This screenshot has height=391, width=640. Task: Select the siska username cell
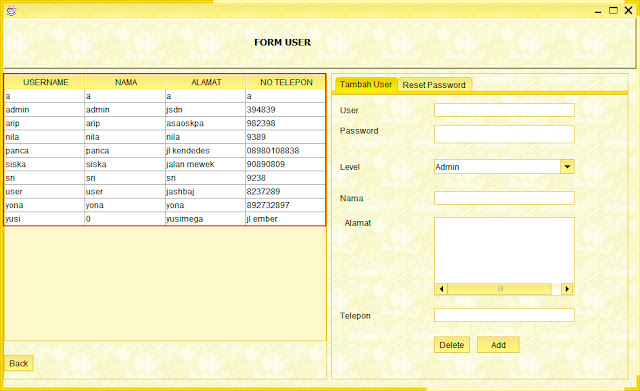click(44, 164)
